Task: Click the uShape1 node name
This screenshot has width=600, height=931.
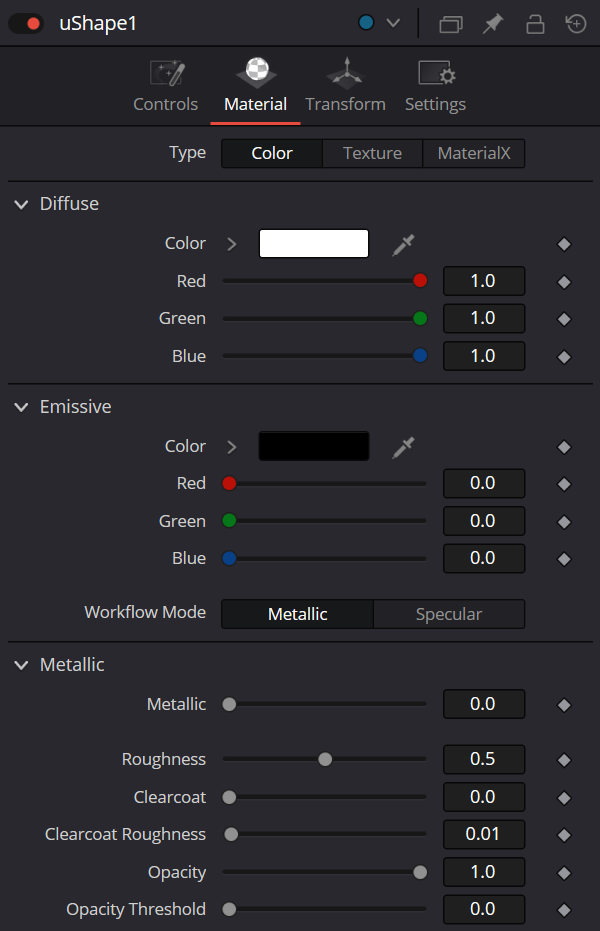Action: pos(98,24)
